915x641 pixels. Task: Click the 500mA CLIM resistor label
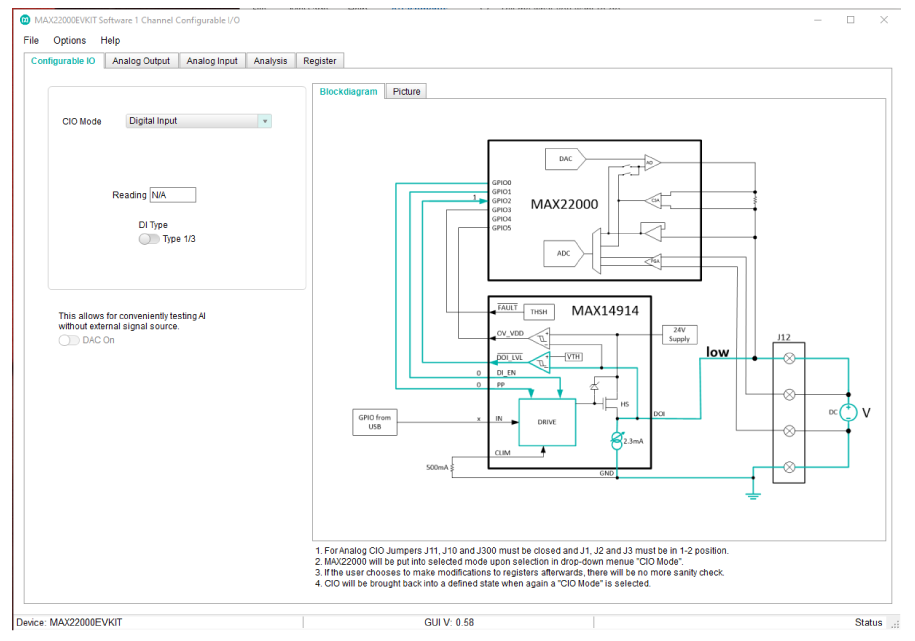437,468
